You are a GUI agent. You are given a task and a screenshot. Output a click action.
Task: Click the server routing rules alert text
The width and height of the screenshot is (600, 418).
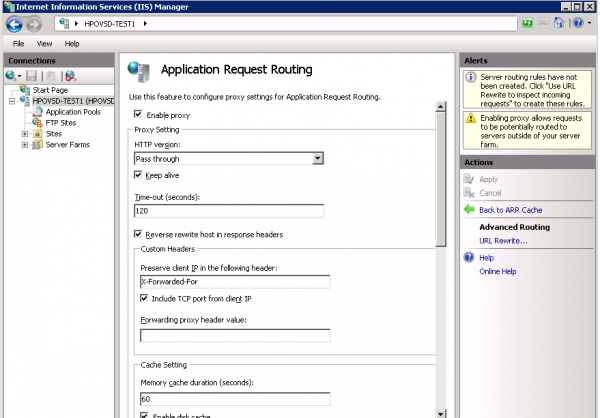click(532, 90)
